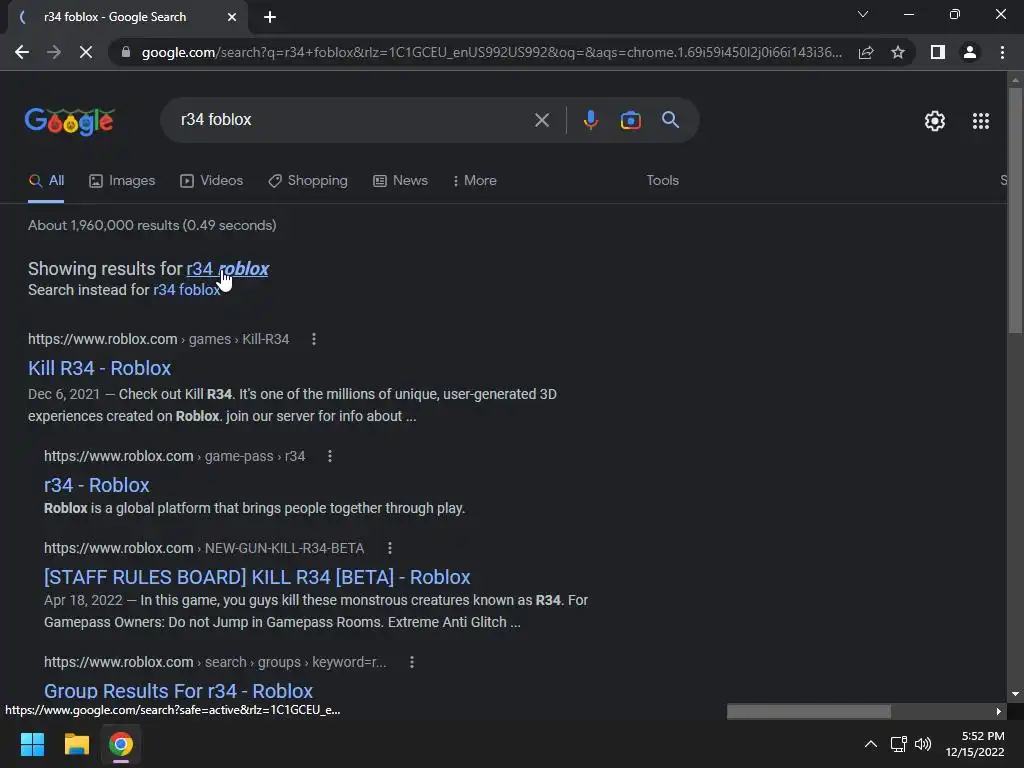Show hidden system tray icons
The width and height of the screenshot is (1024, 768).
871,744
